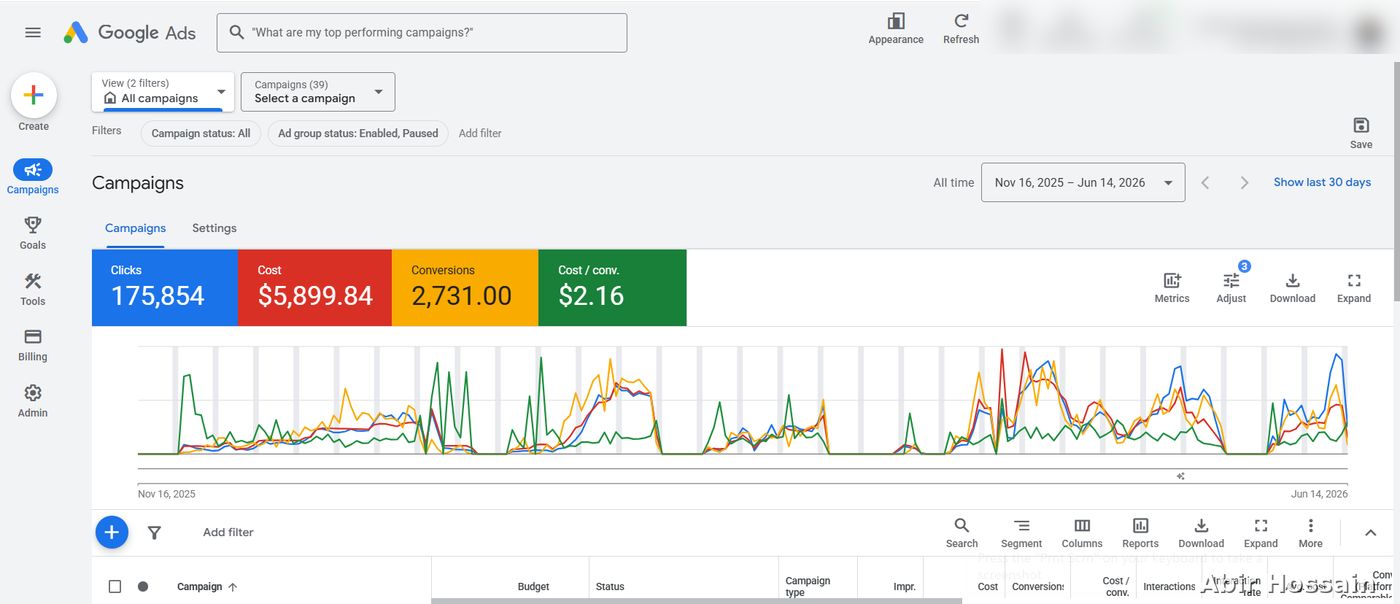Click the Create plus button
The width and height of the screenshot is (1400, 604).
(33, 96)
